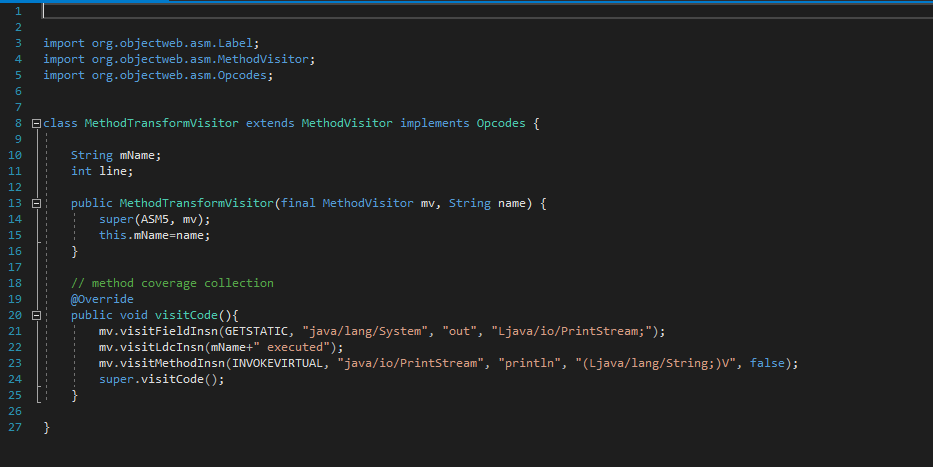Image resolution: width=933 pixels, height=467 pixels.
Task: Click "(Ljava/lang/String;)V" descriptor string
Action: pyautogui.click(x=655, y=363)
